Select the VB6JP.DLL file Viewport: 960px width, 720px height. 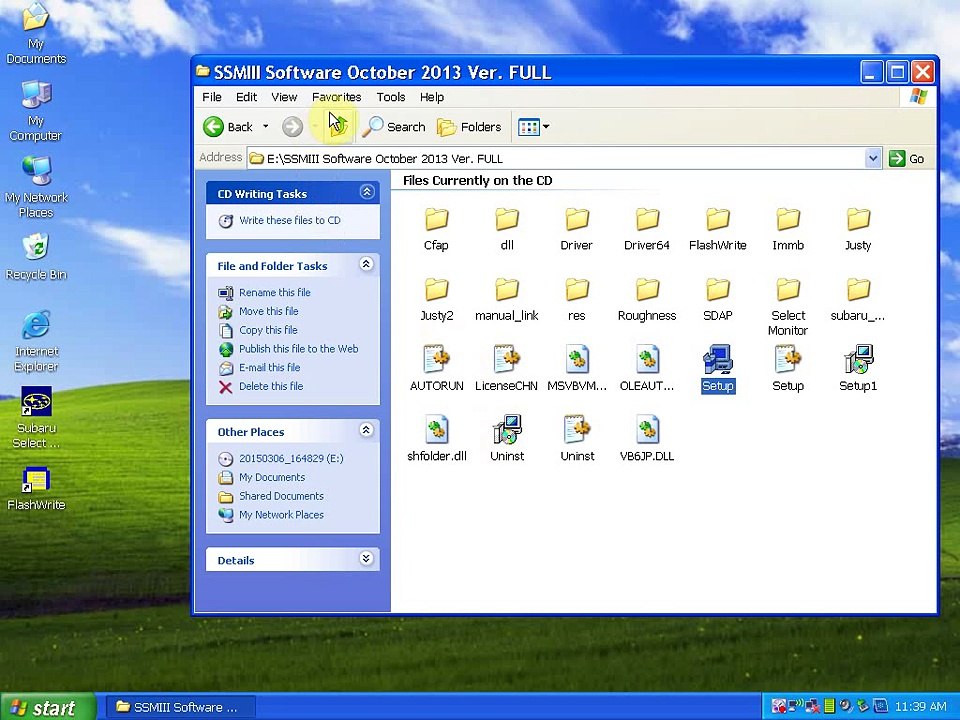click(647, 431)
